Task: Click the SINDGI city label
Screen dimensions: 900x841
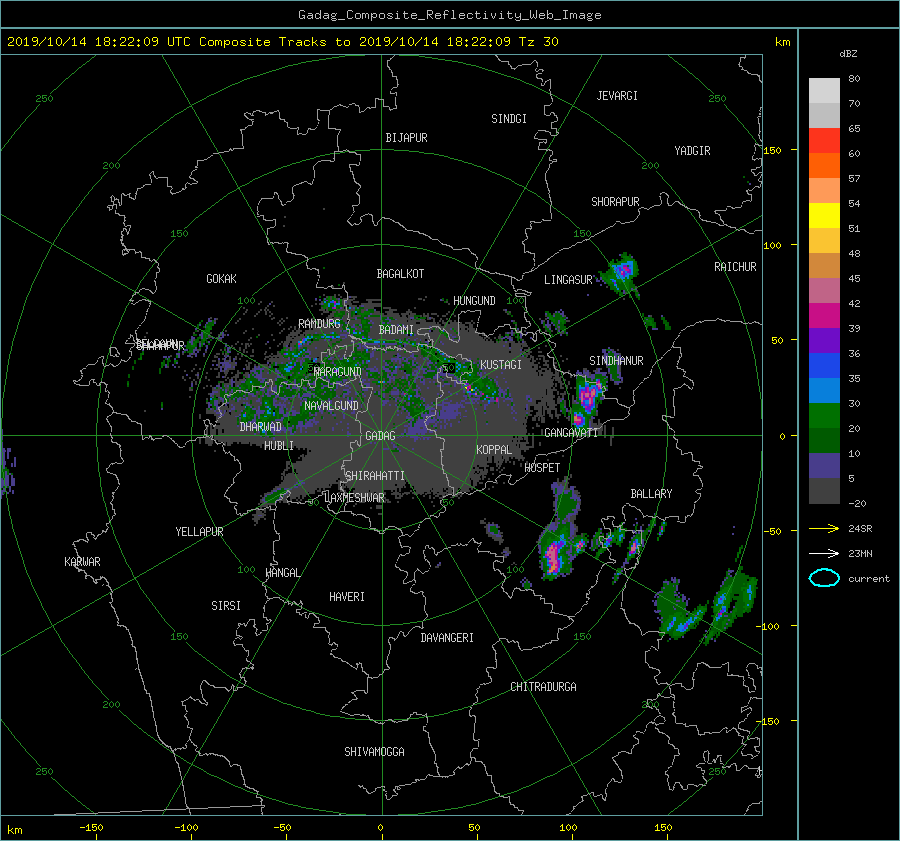Action: point(509,119)
